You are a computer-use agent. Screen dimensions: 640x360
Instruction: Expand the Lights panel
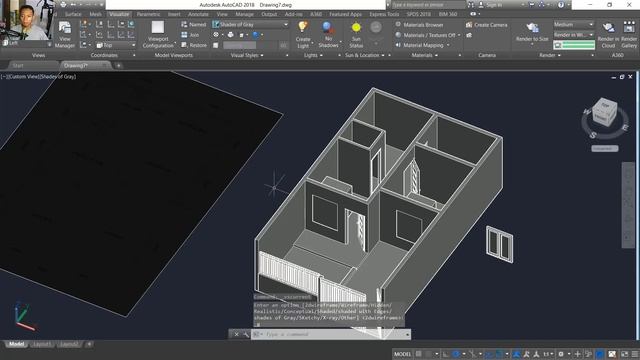pyautogui.click(x=313, y=55)
